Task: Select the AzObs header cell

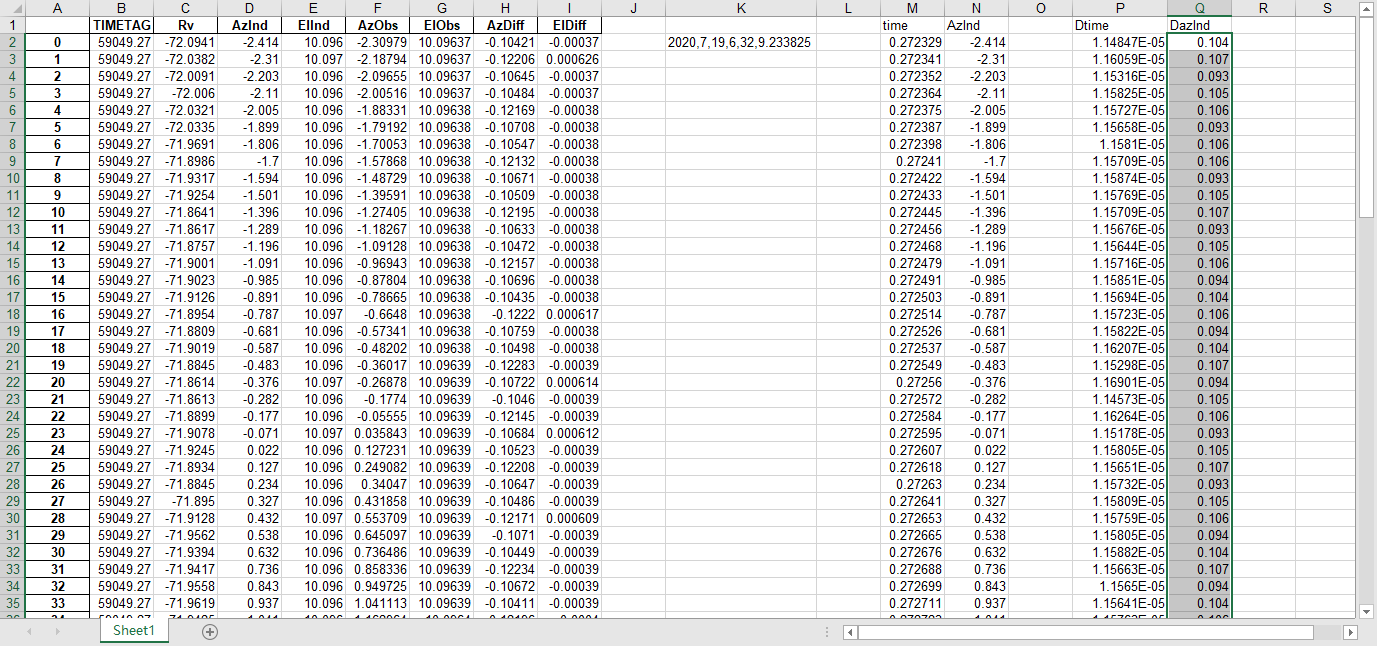Action: (x=377, y=25)
